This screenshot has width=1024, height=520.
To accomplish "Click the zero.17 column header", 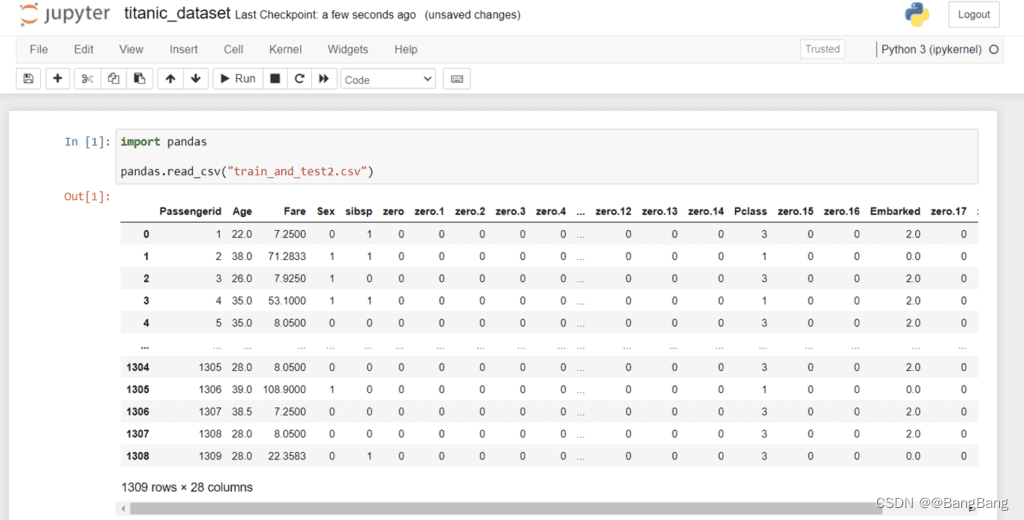I will [x=948, y=212].
